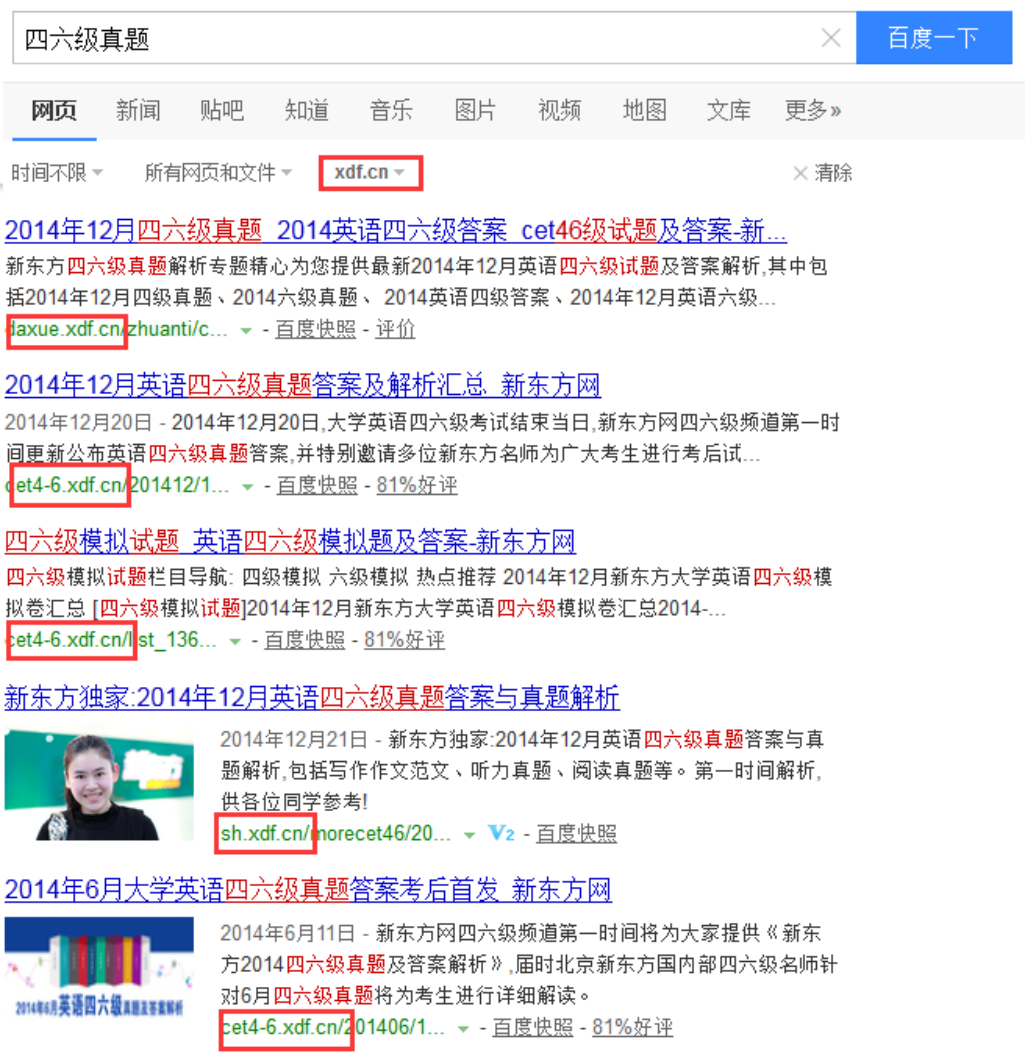Click the smiling teacher thumbnail image
1025x1056 pixels.
(99, 783)
